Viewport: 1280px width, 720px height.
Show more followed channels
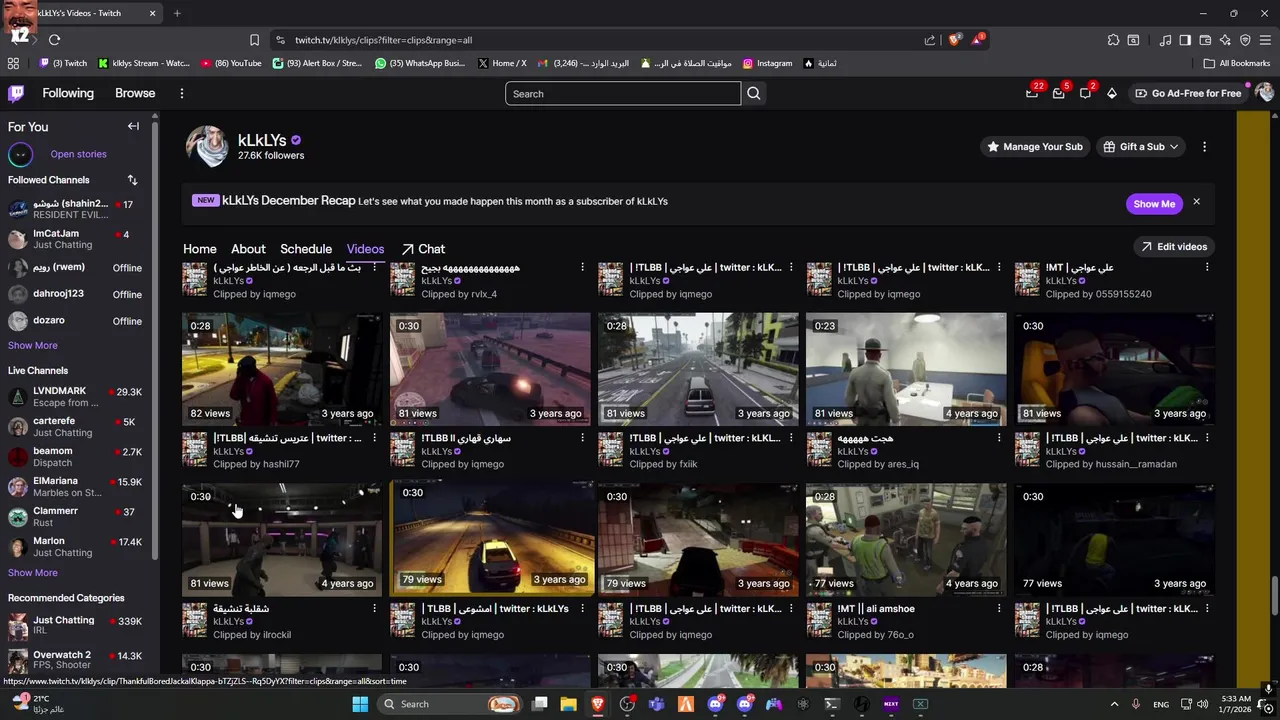point(33,345)
